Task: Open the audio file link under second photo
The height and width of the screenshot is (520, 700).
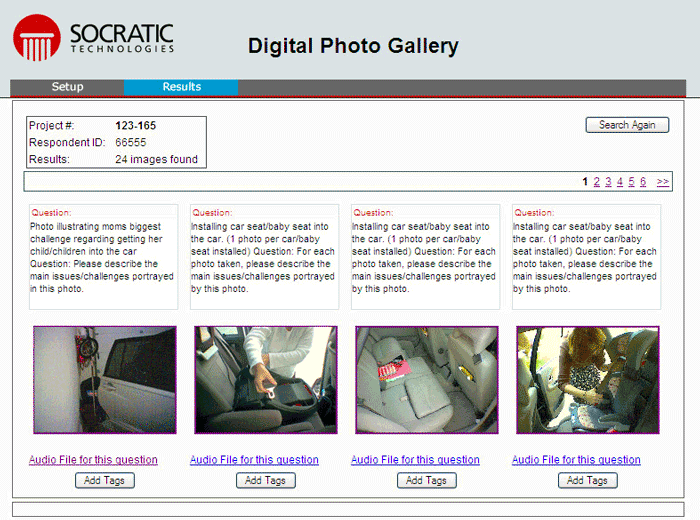Action: pyautogui.click(x=254, y=460)
